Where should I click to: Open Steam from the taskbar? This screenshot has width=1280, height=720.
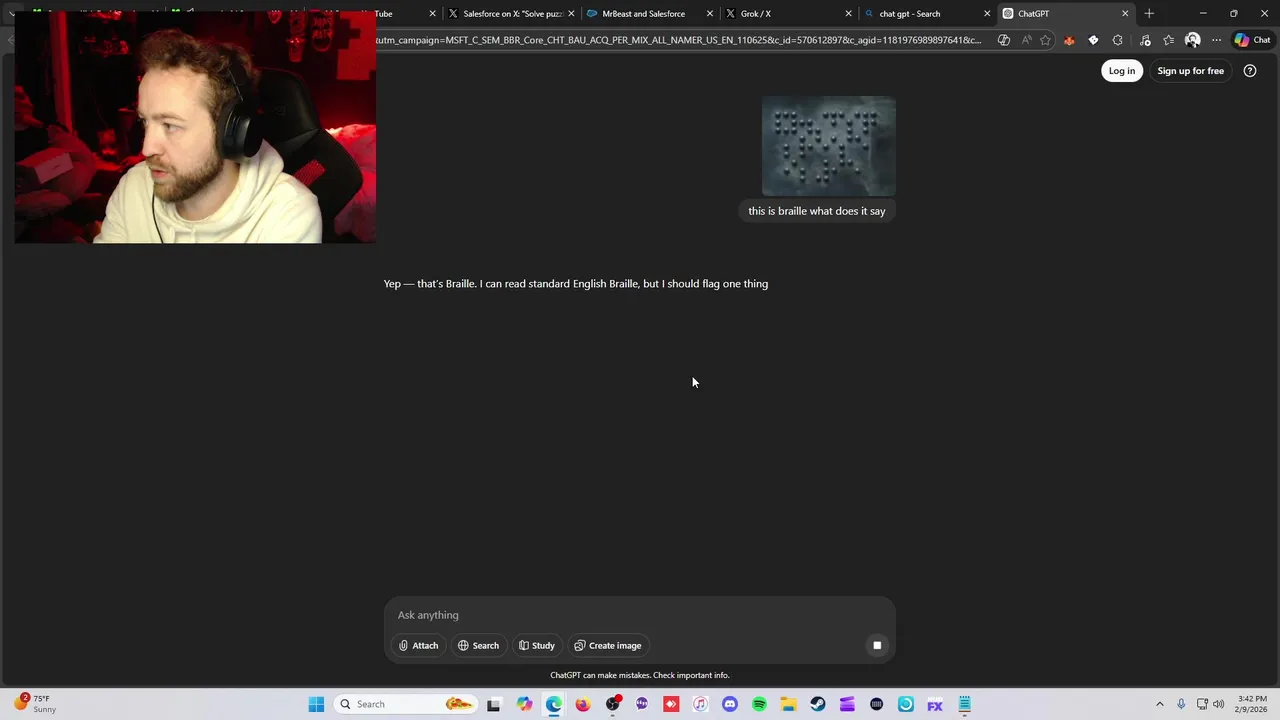click(817, 704)
